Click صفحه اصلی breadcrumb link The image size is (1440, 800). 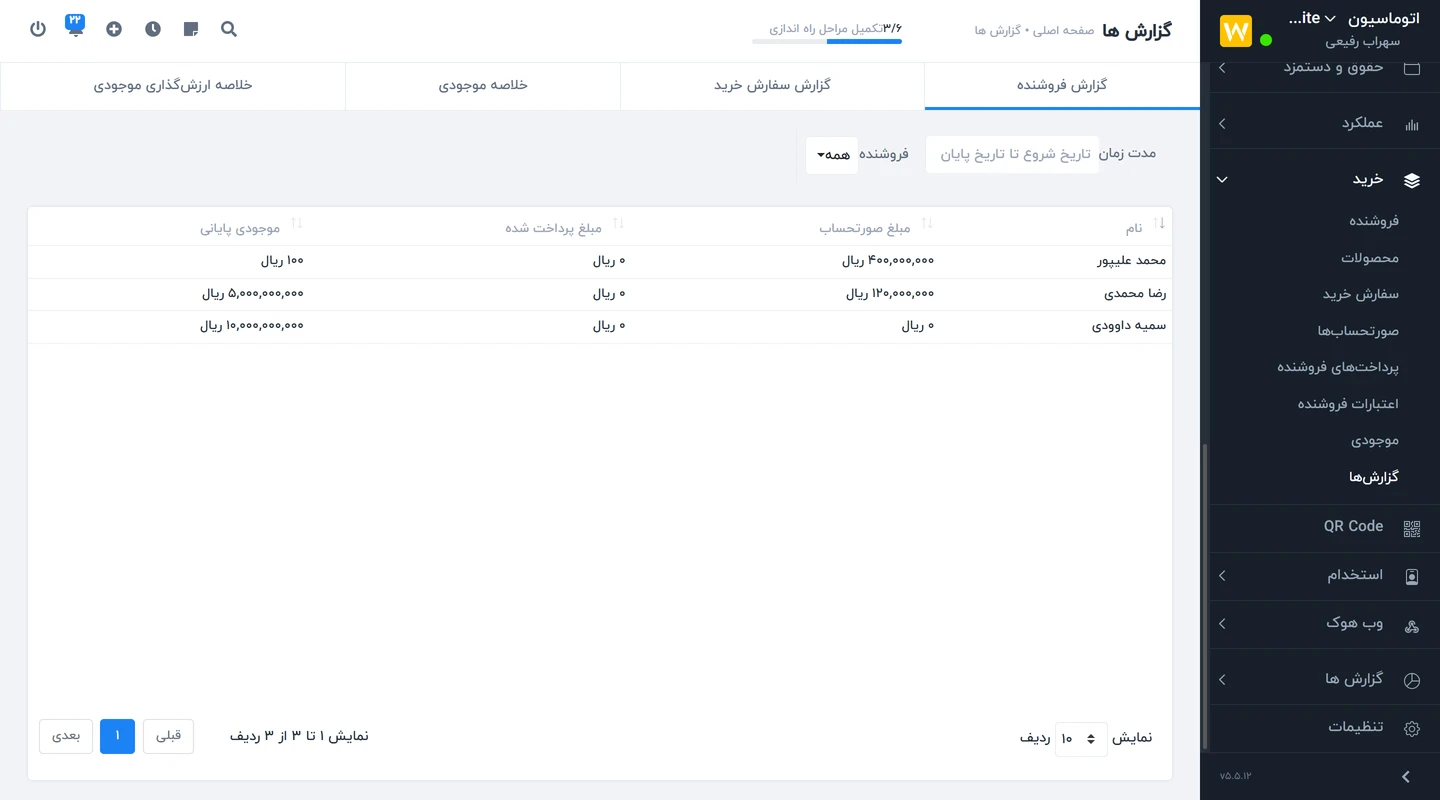[x=1063, y=31]
